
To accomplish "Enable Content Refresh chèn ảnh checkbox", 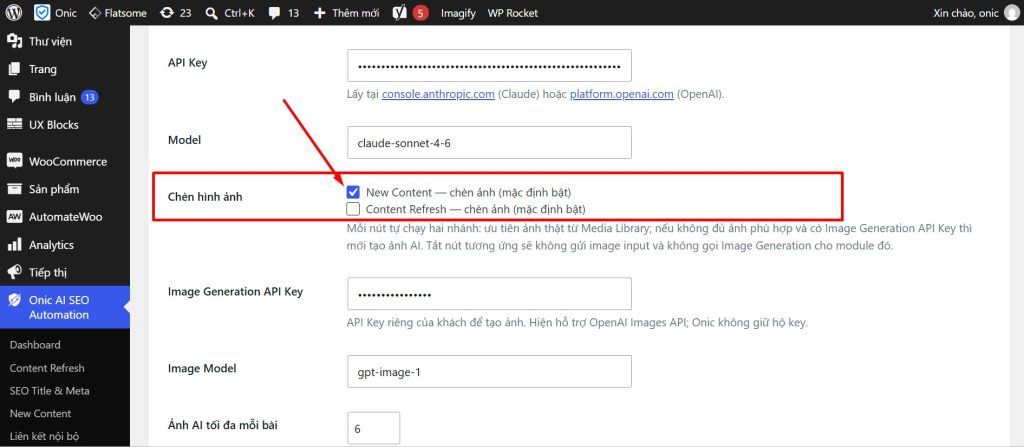I will 353,209.
